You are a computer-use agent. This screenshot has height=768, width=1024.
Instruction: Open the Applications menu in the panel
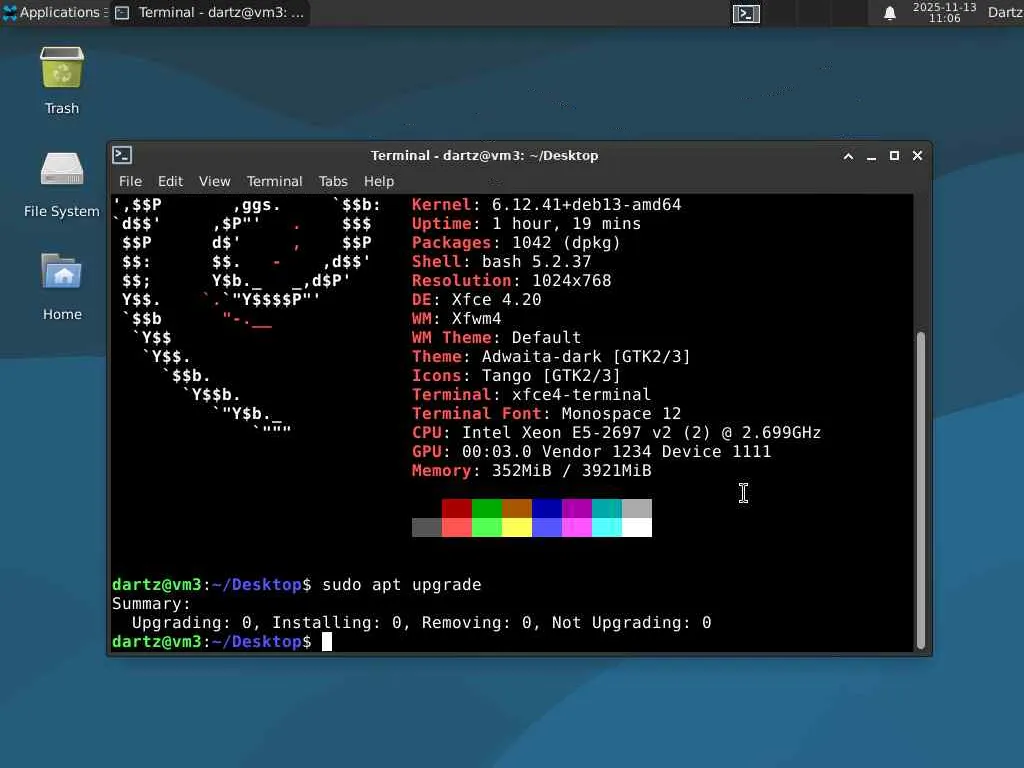click(56, 12)
